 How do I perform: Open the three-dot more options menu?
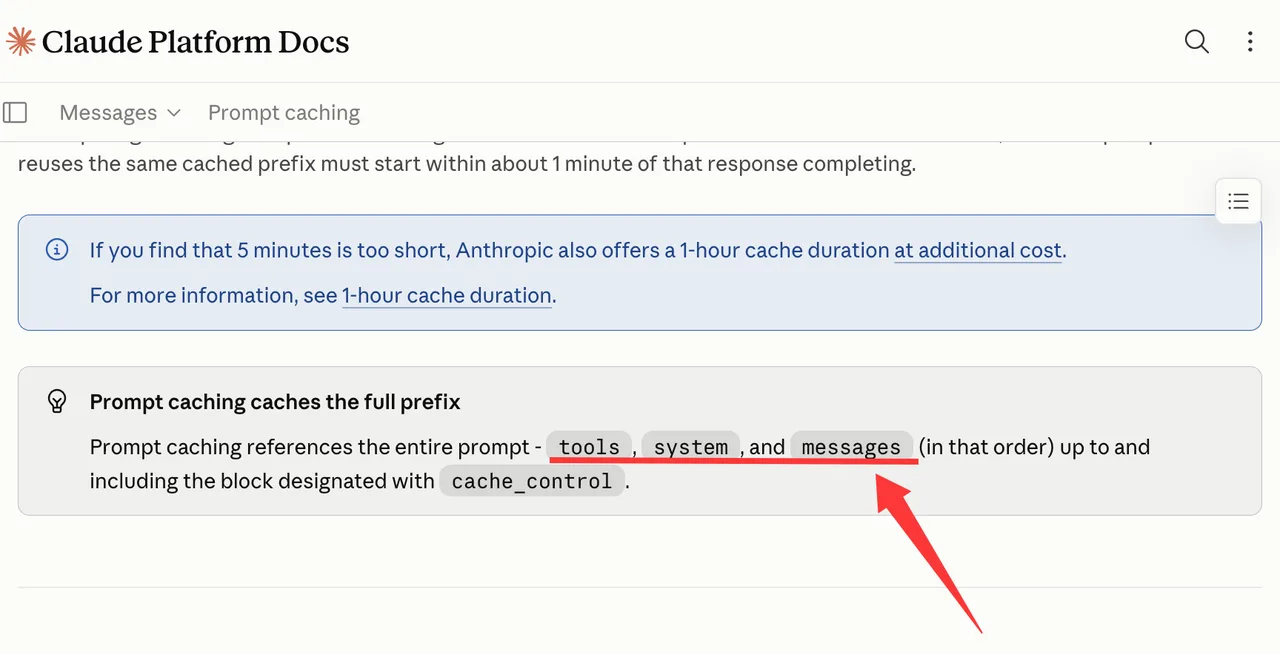(x=1250, y=41)
